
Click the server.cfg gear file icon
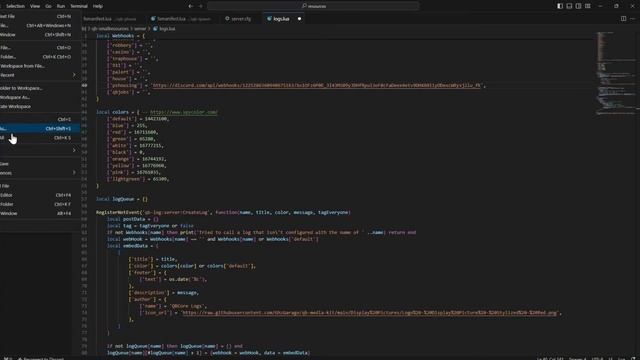(x=227, y=19)
